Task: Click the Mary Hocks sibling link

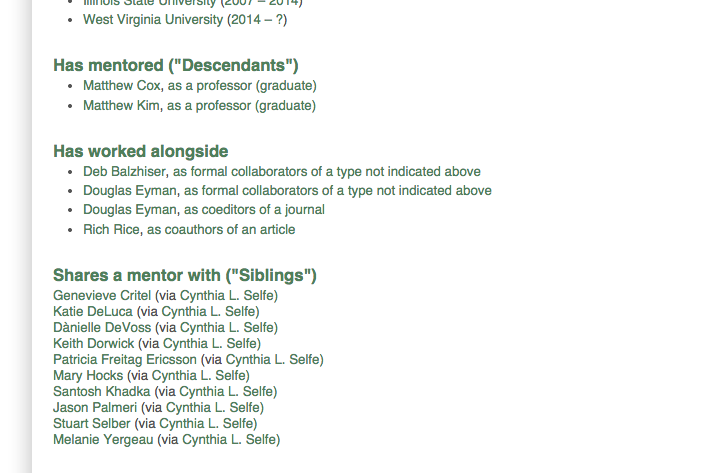Action: tap(88, 376)
